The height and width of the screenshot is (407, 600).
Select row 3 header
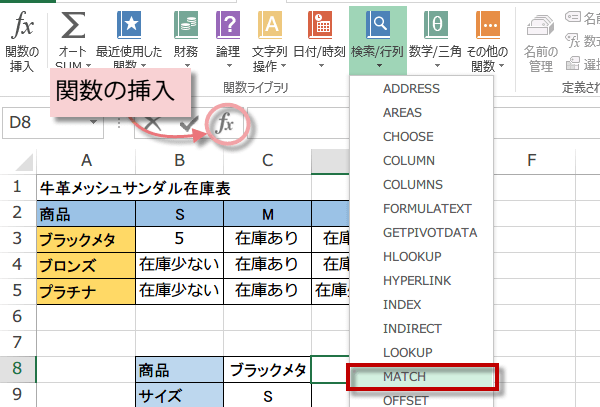(17, 239)
